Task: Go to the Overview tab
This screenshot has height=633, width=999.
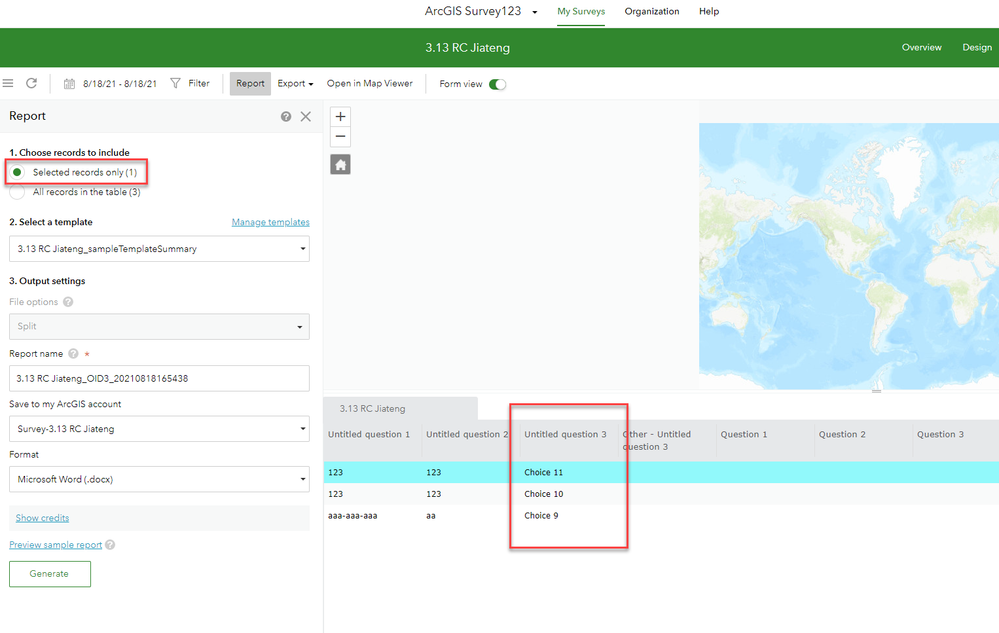Action: pos(921,47)
